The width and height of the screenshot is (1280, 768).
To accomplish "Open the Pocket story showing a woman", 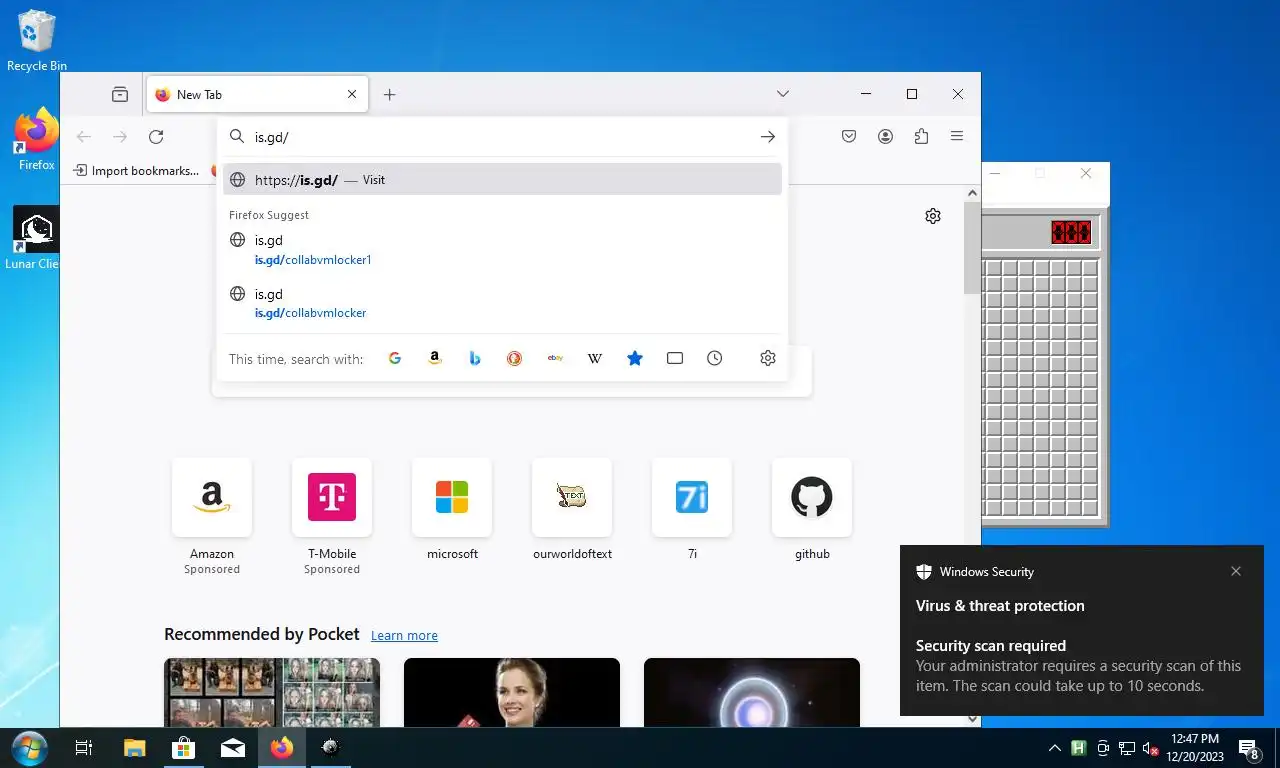I will click(x=512, y=692).
